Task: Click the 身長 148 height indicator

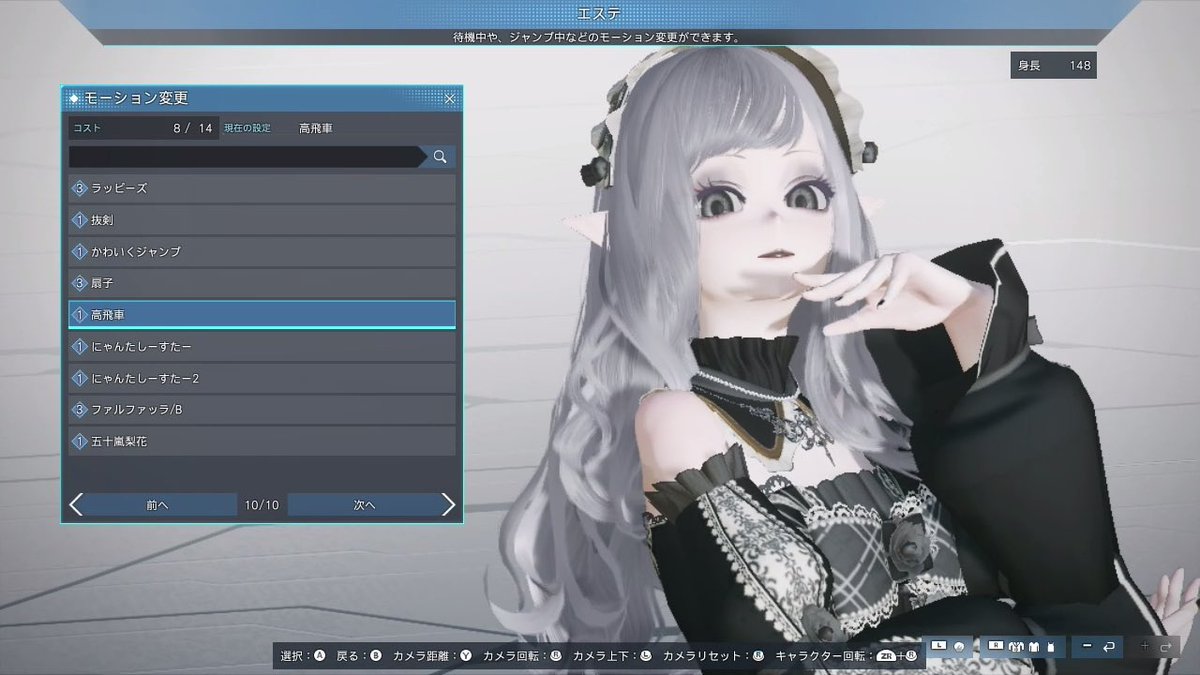Action: [1053, 65]
